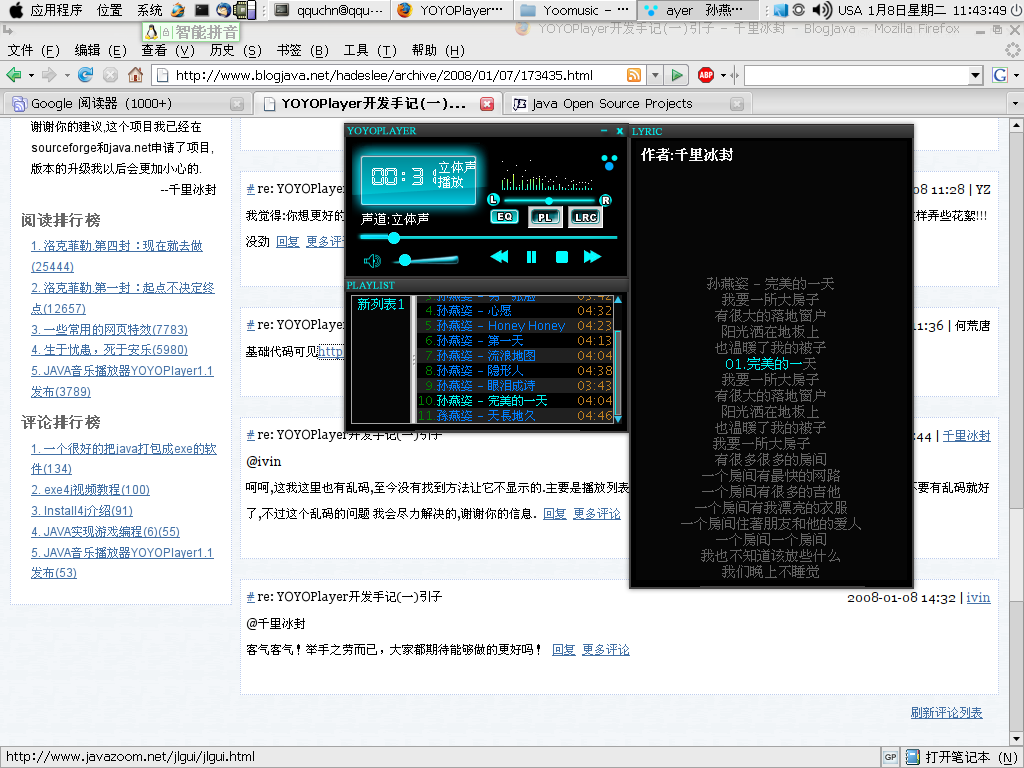Select track 5 Honey Honey
1024x768 pixels.
coord(515,326)
